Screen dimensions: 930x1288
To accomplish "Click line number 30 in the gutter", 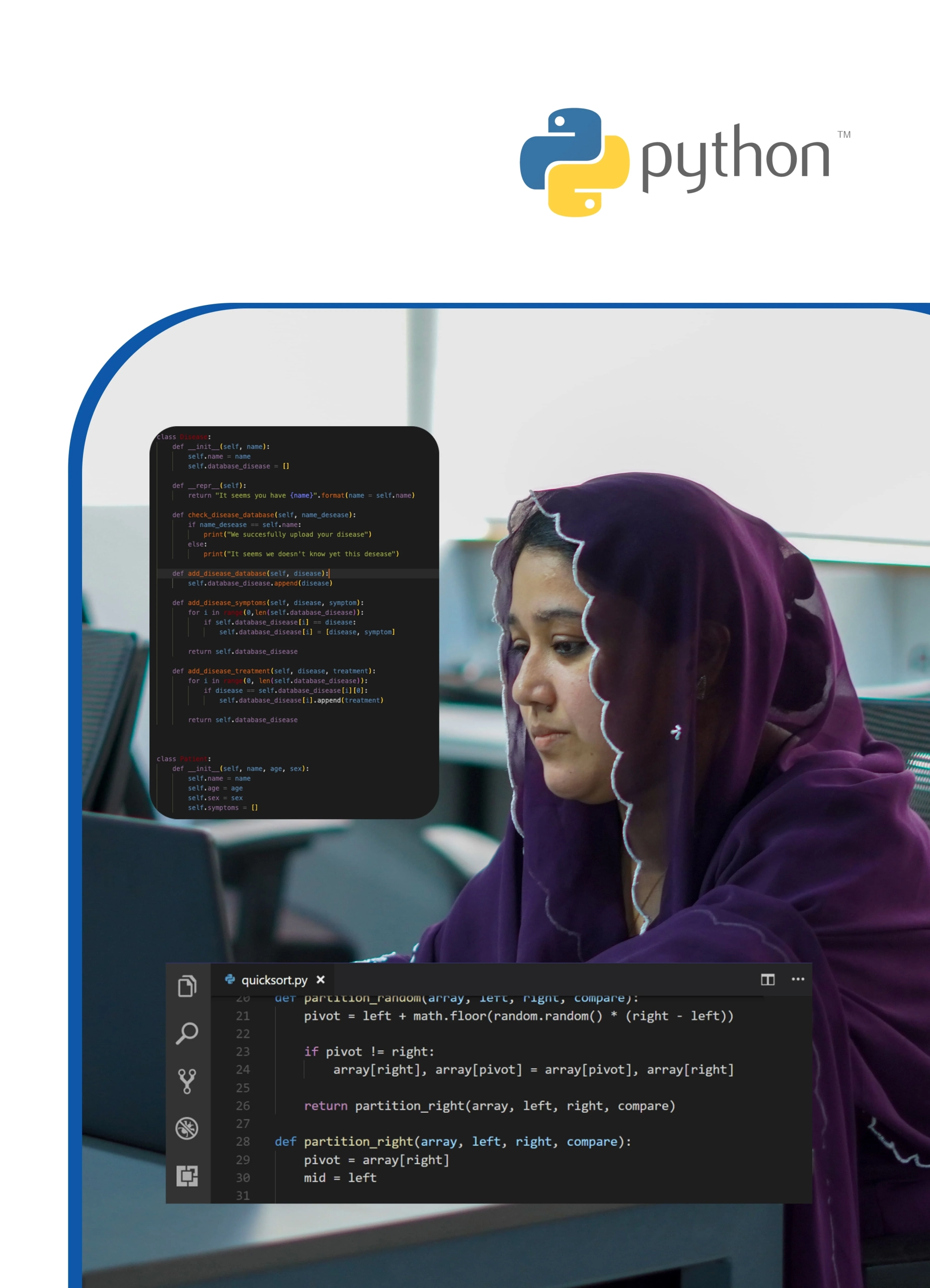I will [243, 1178].
